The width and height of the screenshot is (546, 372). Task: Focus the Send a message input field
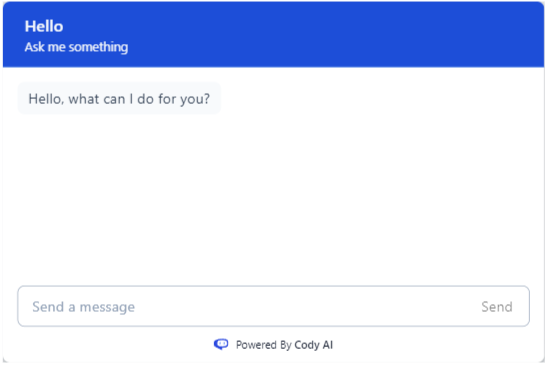coord(273,306)
